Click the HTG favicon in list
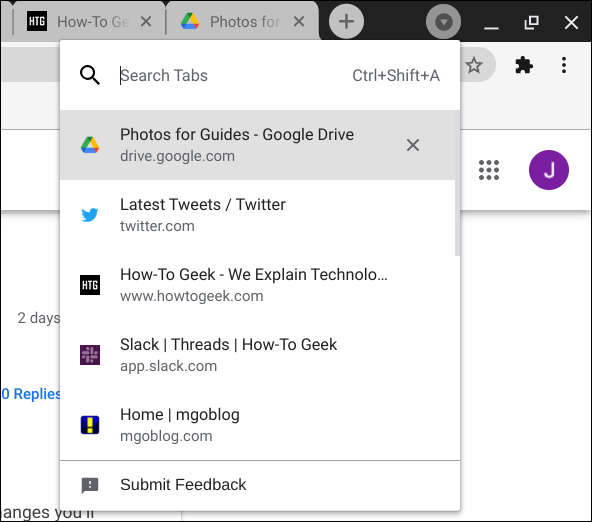This screenshot has width=592, height=522. click(x=90, y=285)
